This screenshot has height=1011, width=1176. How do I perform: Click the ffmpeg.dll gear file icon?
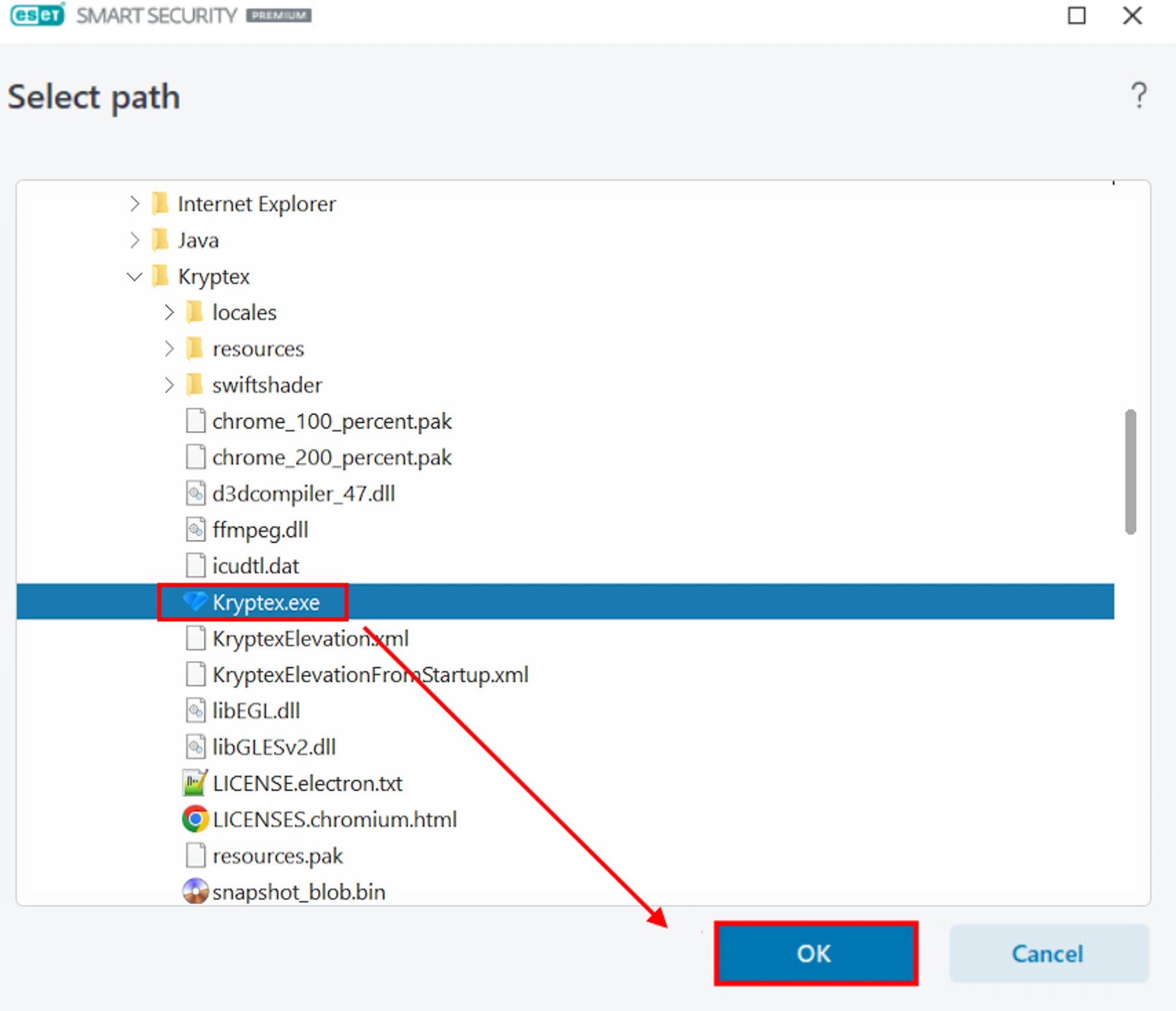[x=195, y=529]
